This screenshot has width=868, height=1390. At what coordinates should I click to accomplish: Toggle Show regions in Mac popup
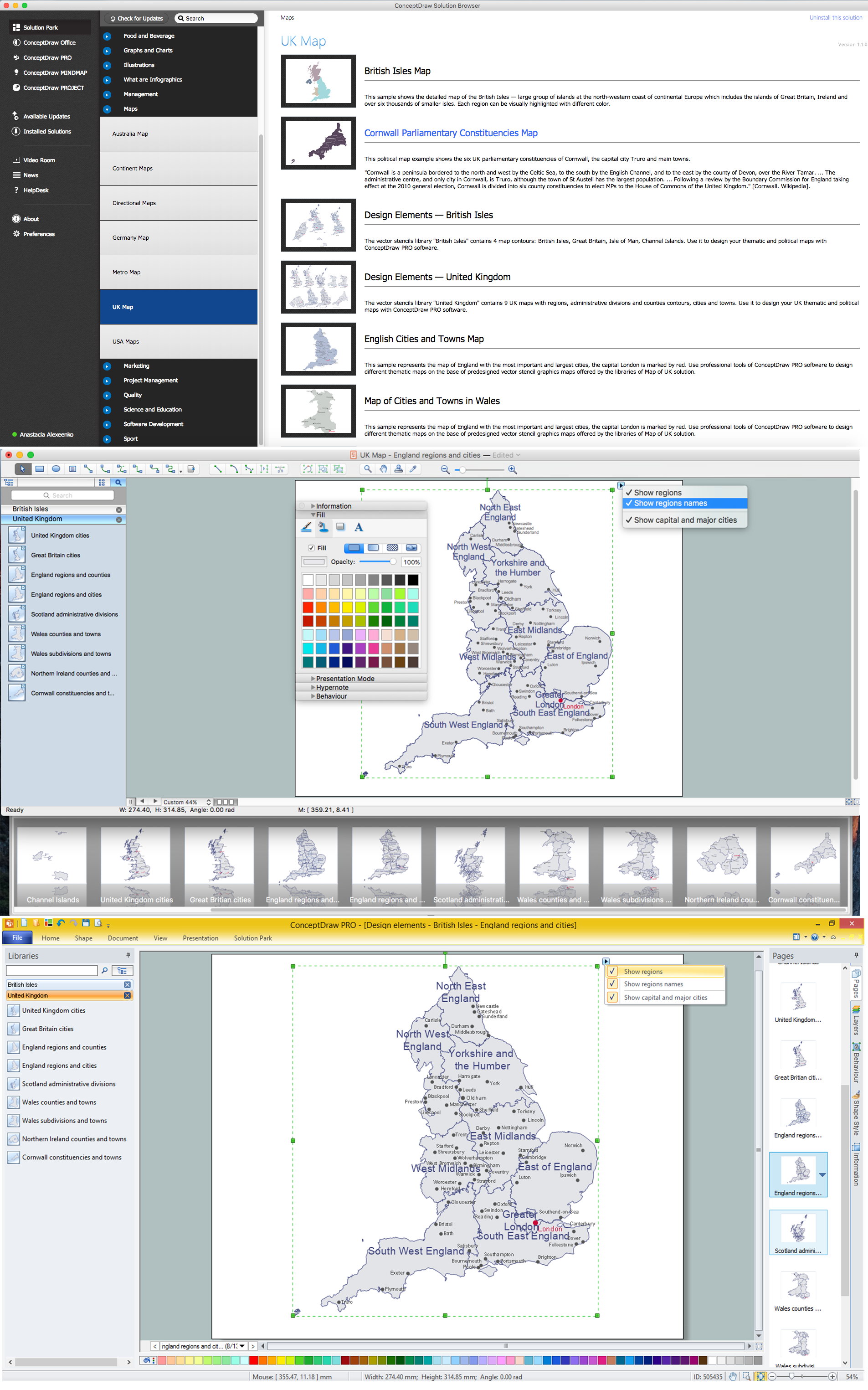point(685,493)
